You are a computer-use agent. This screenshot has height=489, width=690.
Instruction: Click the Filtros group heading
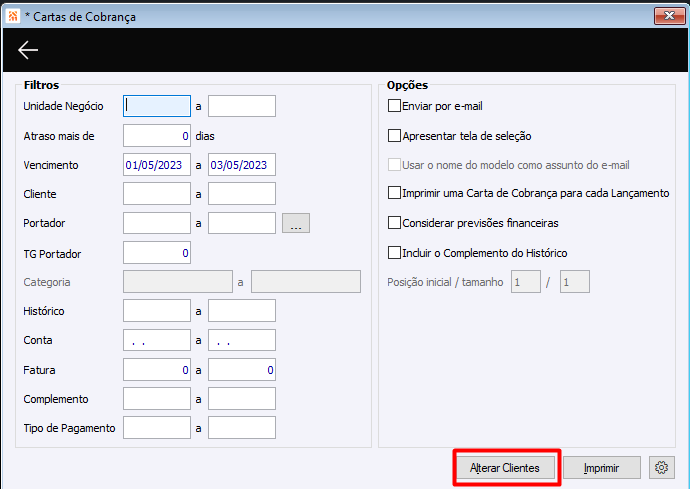[x=41, y=85]
